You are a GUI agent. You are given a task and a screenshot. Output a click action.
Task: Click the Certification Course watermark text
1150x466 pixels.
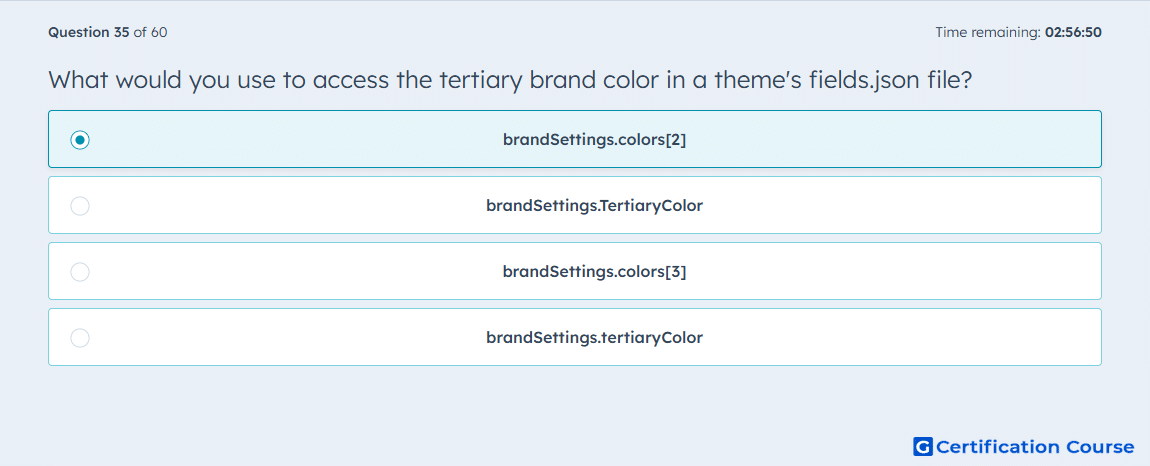tap(1035, 447)
